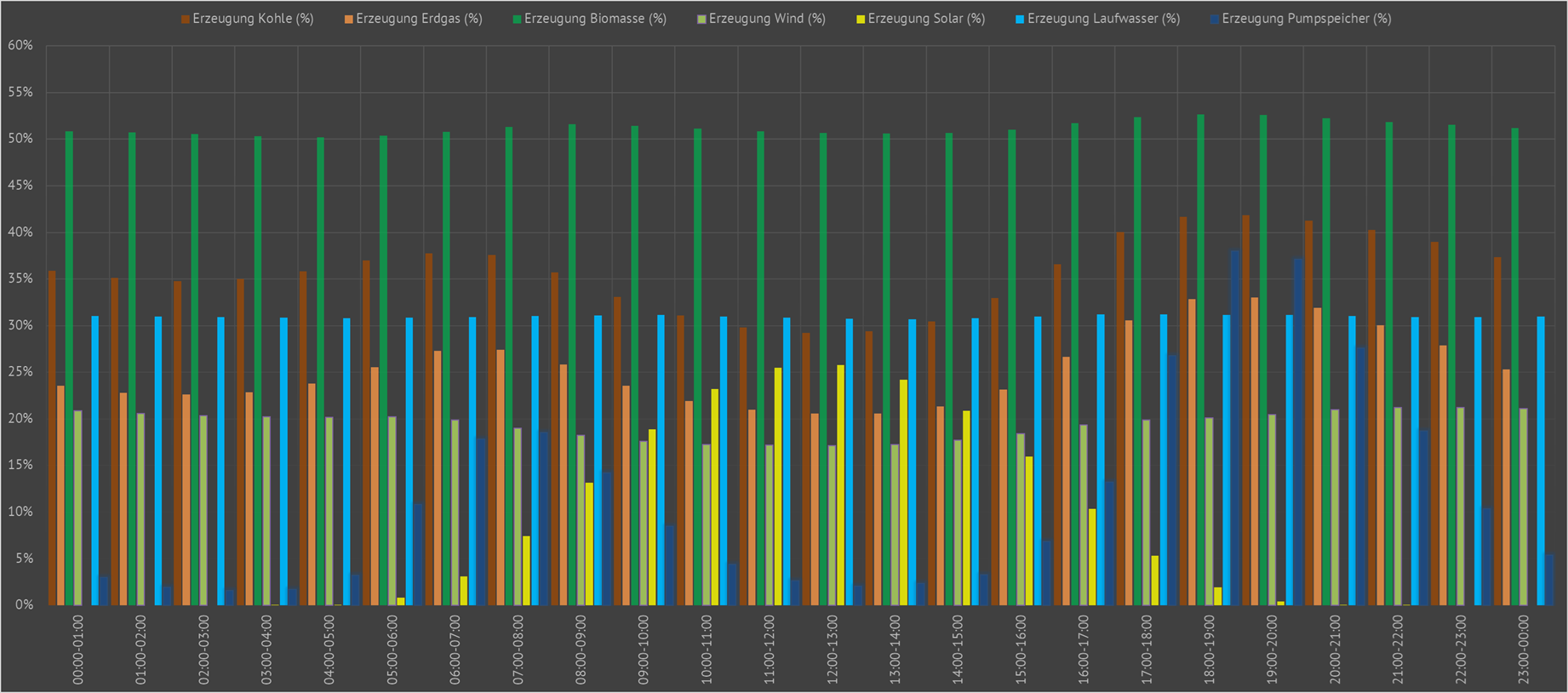Click the Erzeugung Biomasse (%) legend text
Image resolution: width=1568 pixels, height=693 pixels.
tap(595, 19)
